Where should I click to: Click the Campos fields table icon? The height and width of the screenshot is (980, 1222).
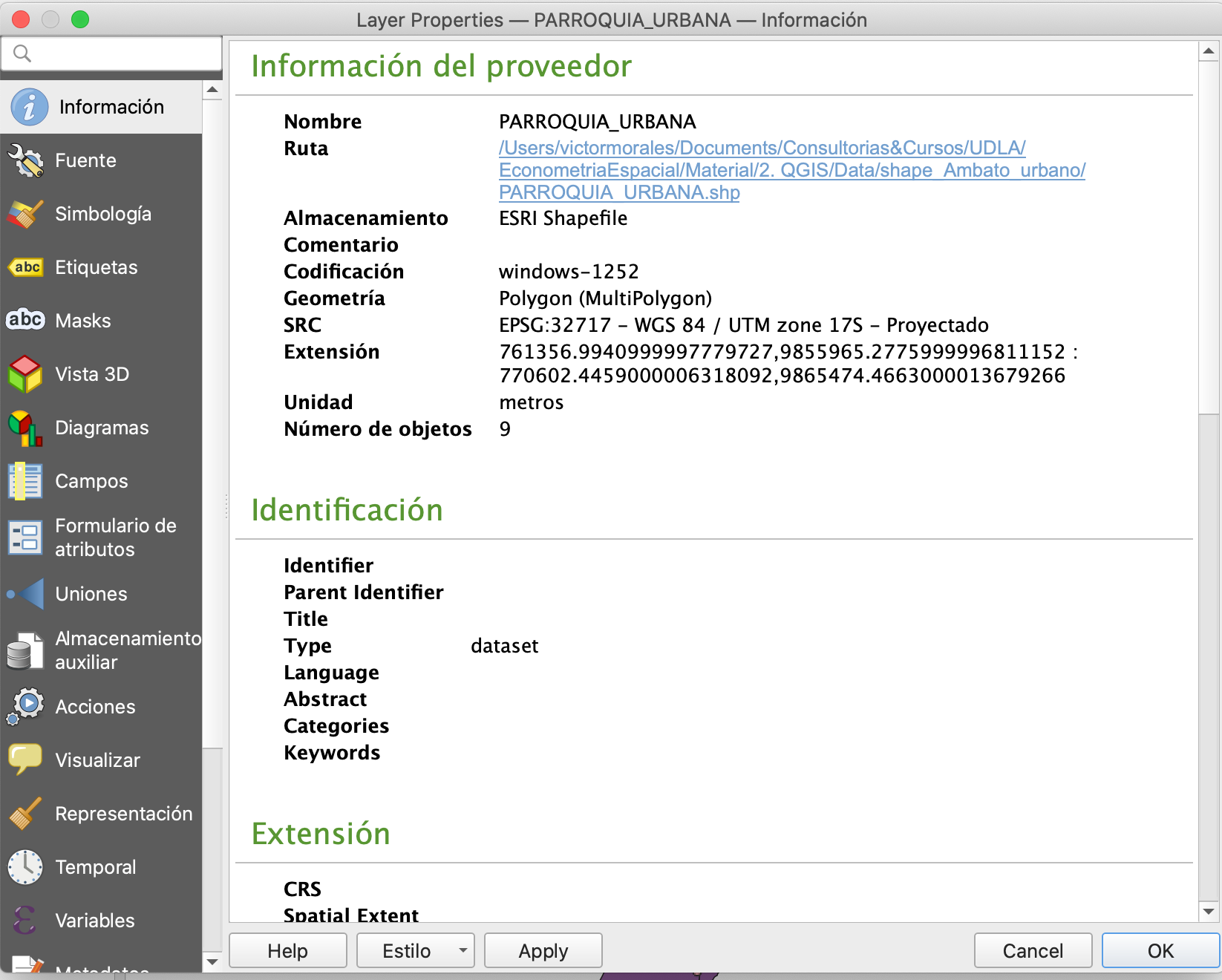point(26,481)
